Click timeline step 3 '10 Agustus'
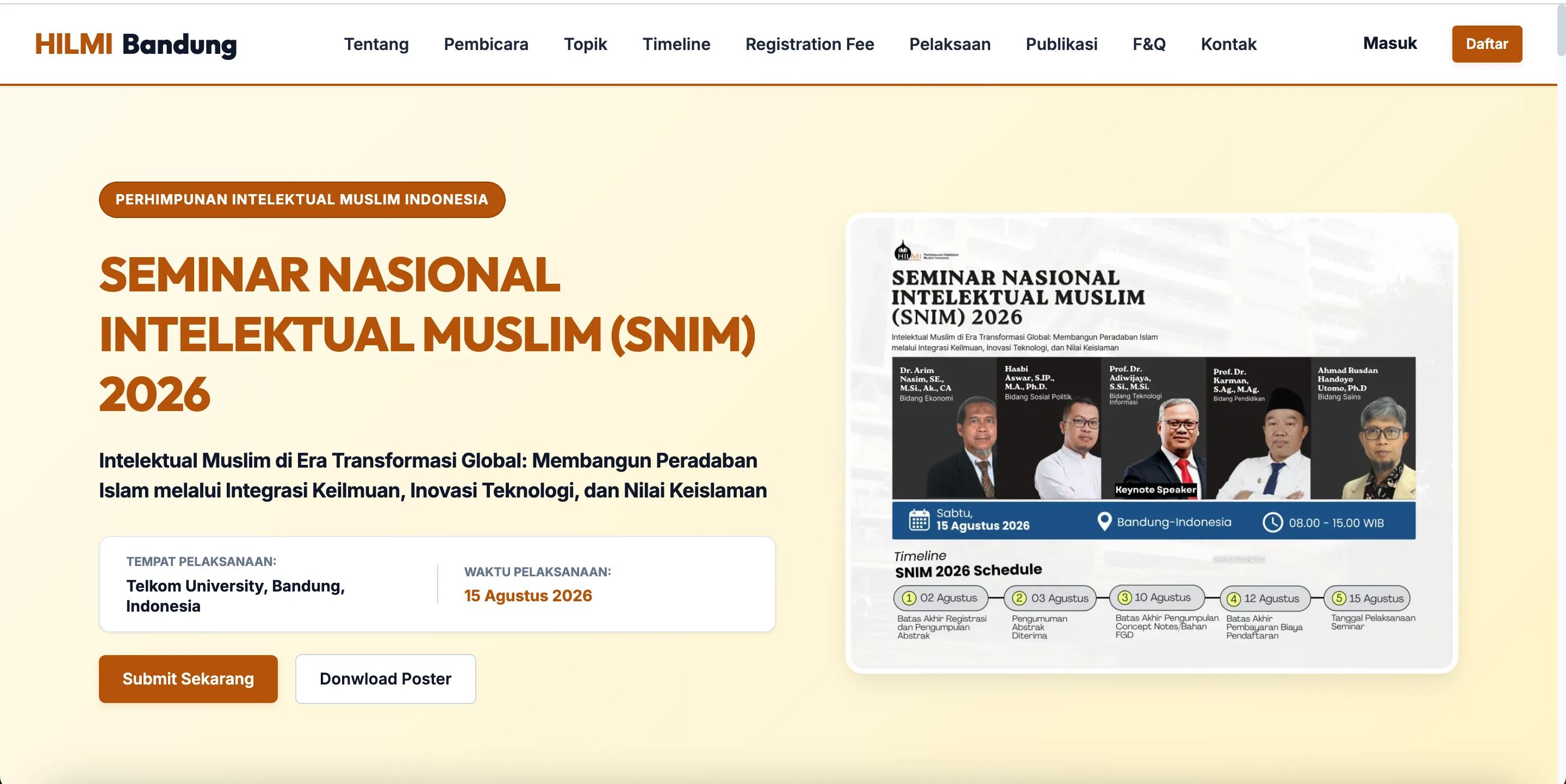The height and width of the screenshot is (784, 1566). point(1156,598)
